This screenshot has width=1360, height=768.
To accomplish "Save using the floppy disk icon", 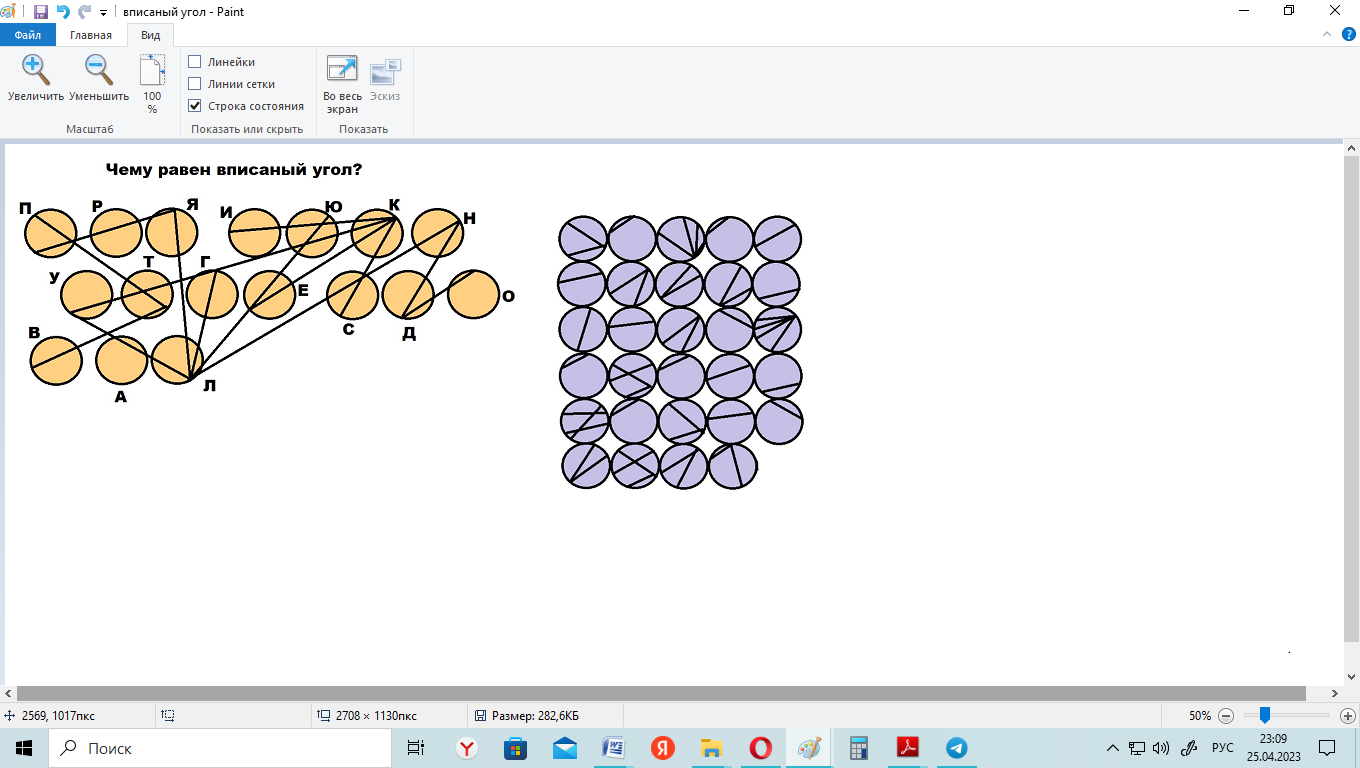I will pyautogui.click(x=41, y=12).
